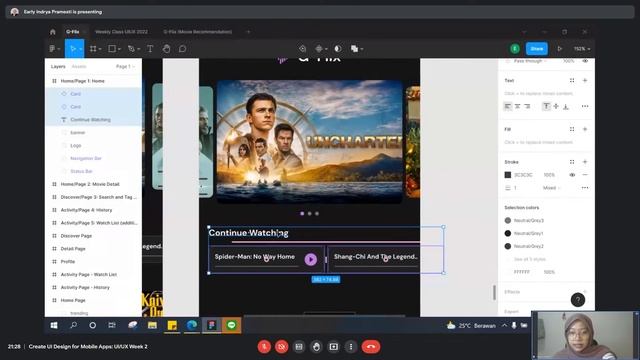Open the Figma help question-mark button

578,300
